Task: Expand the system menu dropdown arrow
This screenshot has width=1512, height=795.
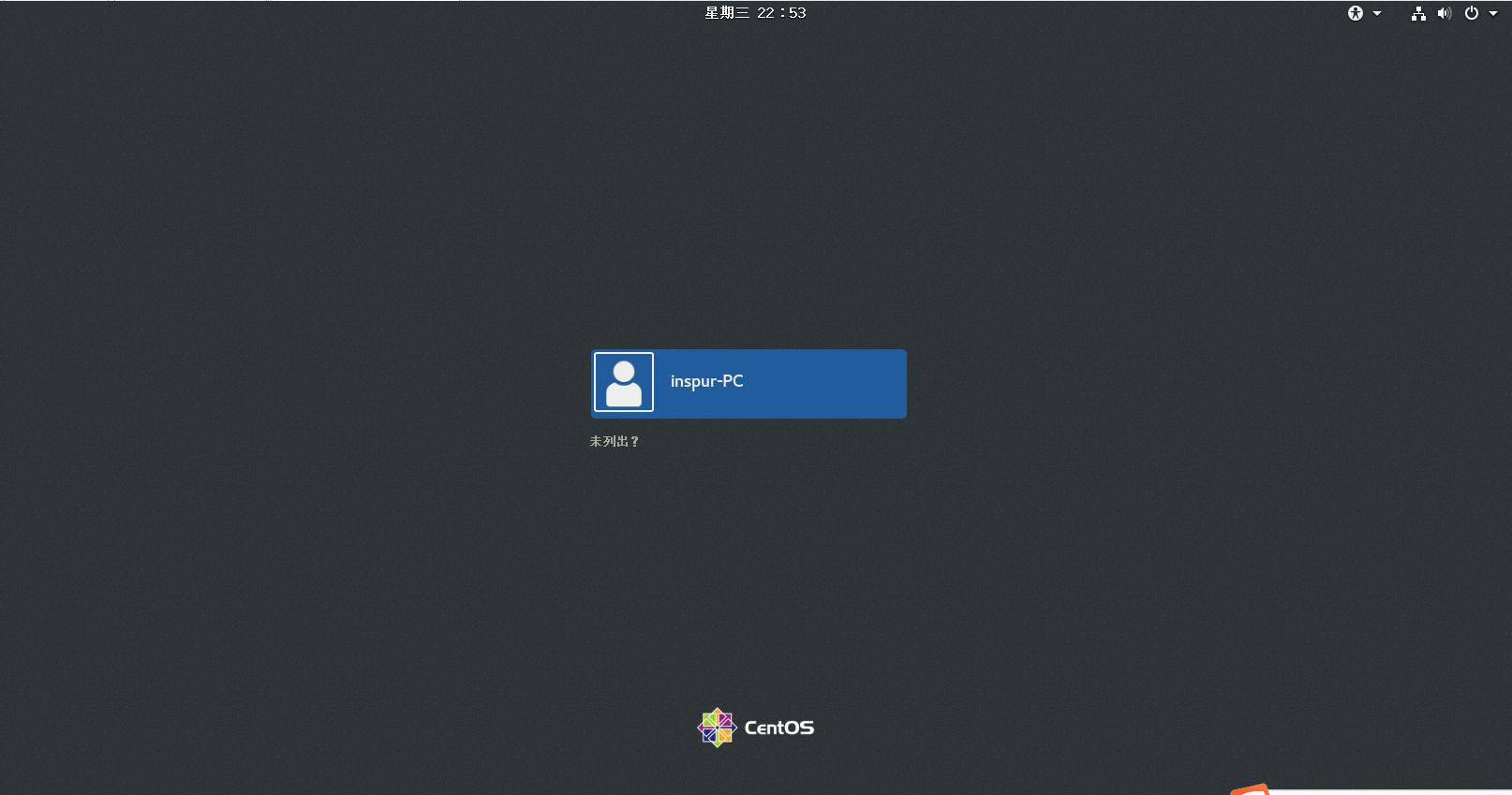Action: click(1493, 13)
